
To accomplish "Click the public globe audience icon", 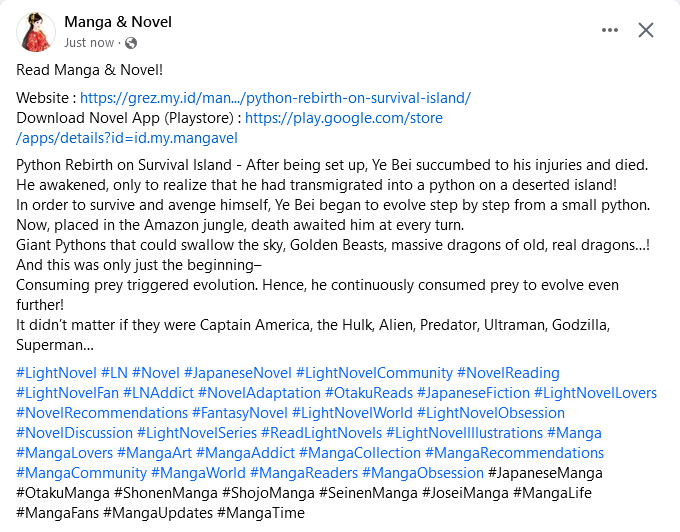I will tap(131, 43).
